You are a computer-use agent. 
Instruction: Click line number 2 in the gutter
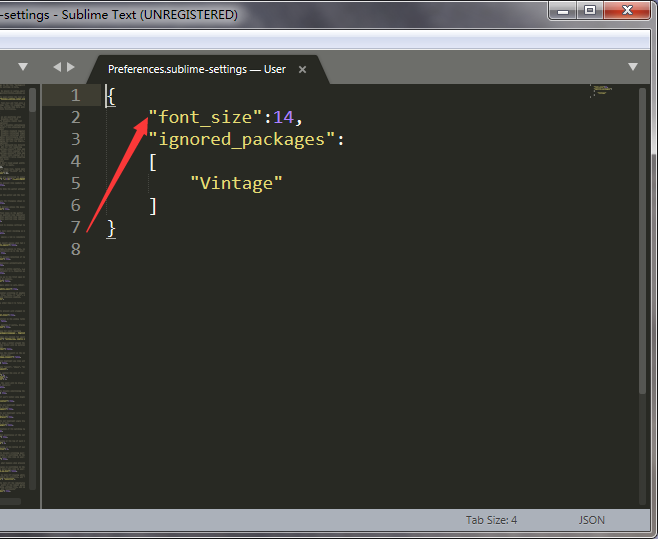click(x=76, y=117)
